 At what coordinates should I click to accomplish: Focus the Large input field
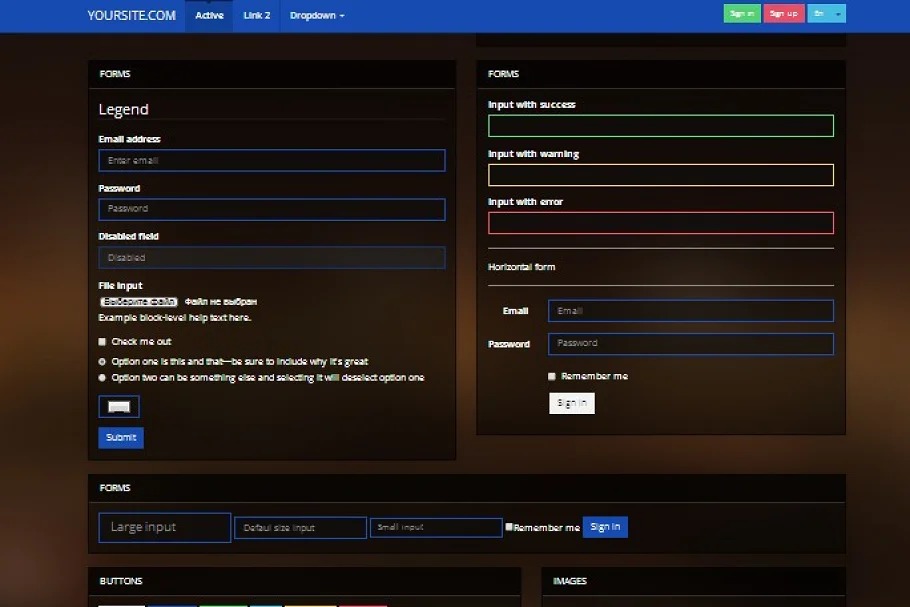click(165, 528)
